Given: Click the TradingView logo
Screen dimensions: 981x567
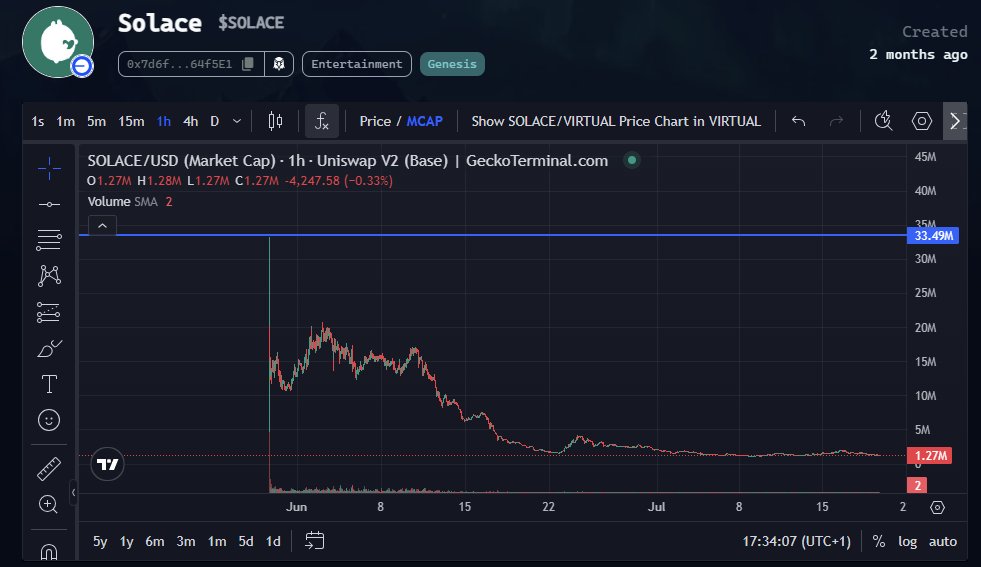Looking at the screenshot, I should [108, 464].
